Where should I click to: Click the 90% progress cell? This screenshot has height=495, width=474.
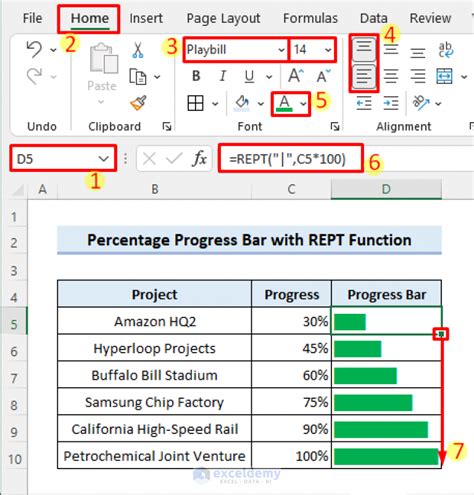click(292, 429)
